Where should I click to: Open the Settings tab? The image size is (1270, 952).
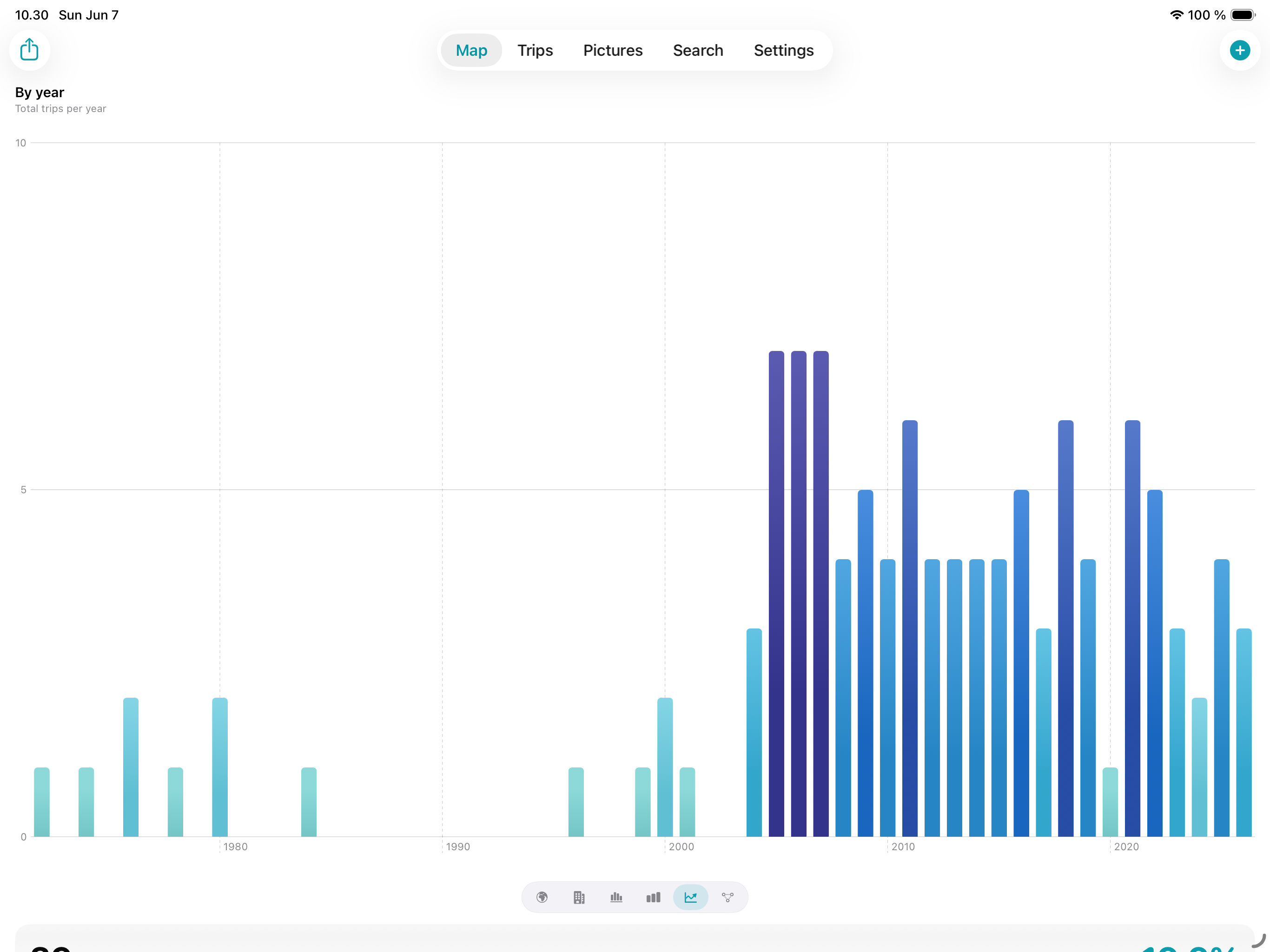783,51
